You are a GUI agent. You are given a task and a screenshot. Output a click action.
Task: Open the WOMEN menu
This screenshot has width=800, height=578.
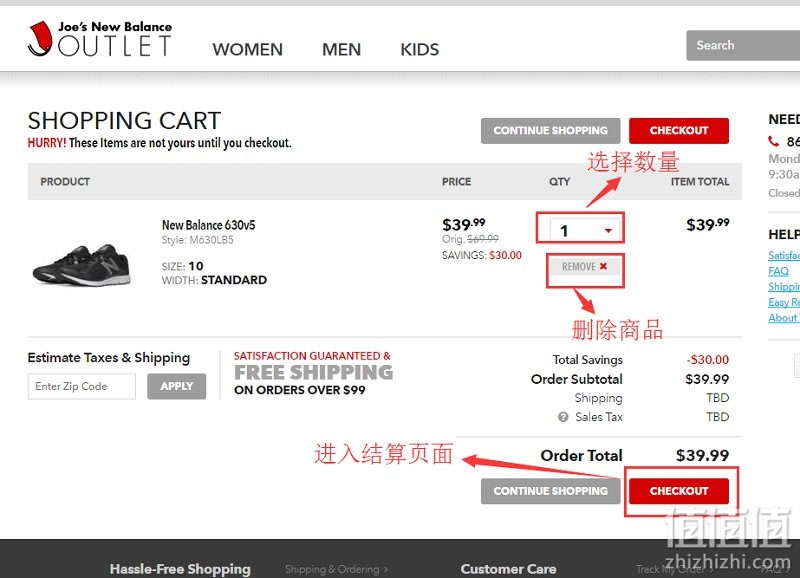[247, 49]
